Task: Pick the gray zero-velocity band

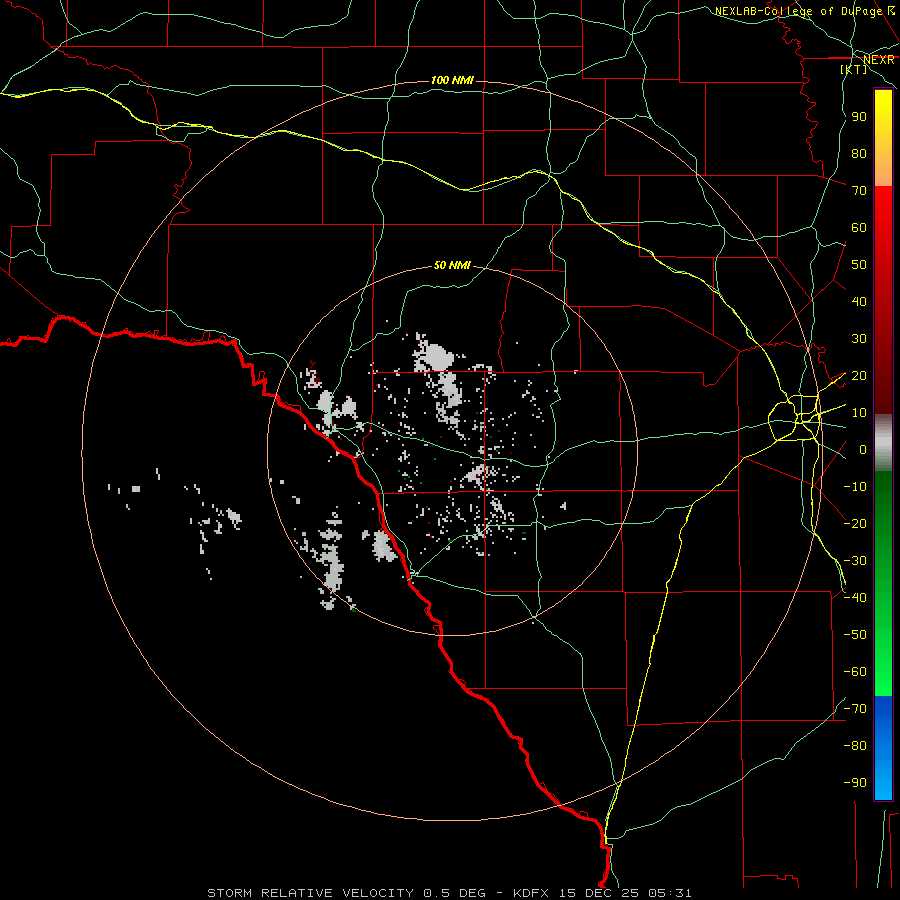Action: (883, 443)
